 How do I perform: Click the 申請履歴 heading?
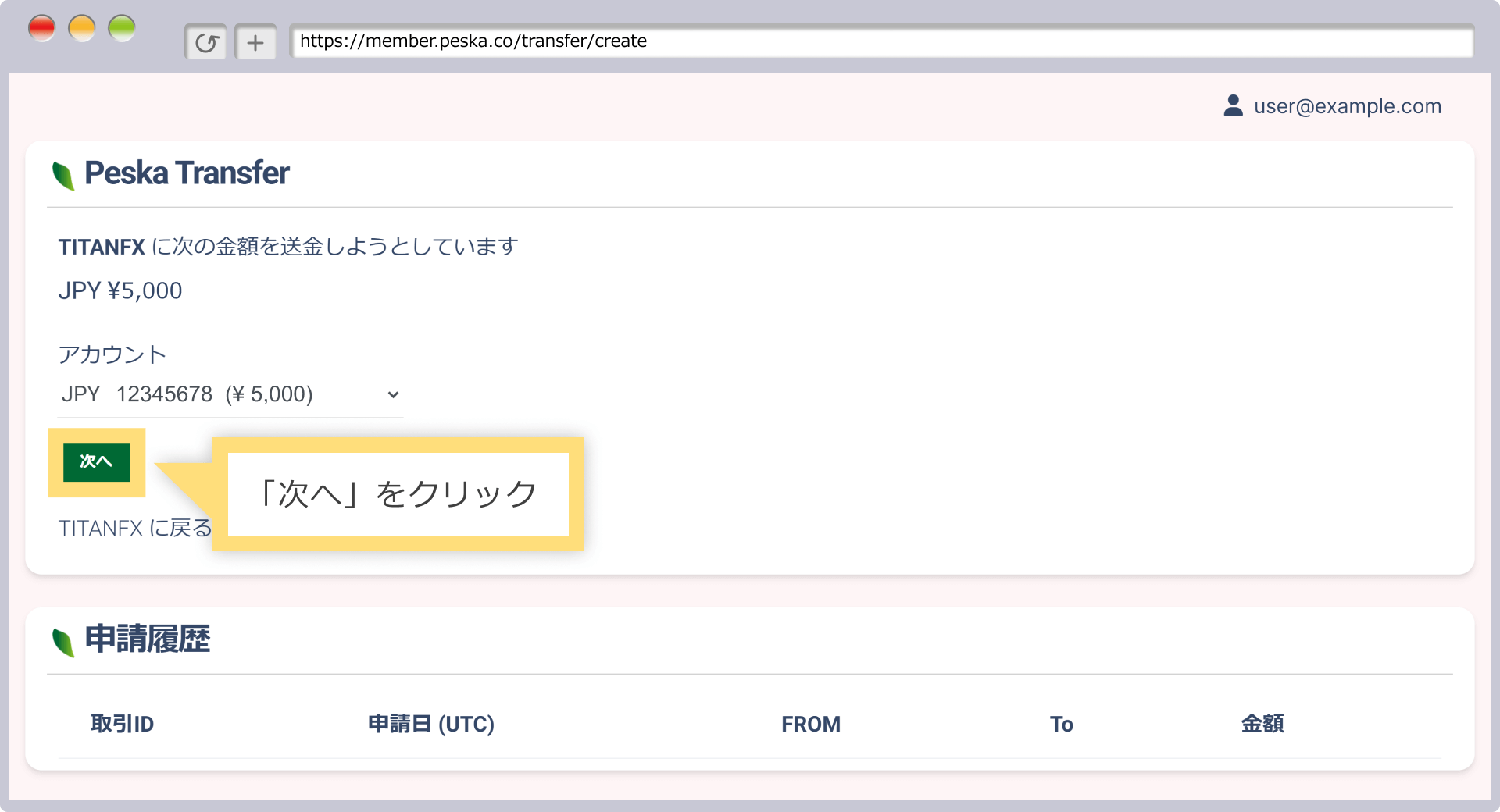[148, 639]
